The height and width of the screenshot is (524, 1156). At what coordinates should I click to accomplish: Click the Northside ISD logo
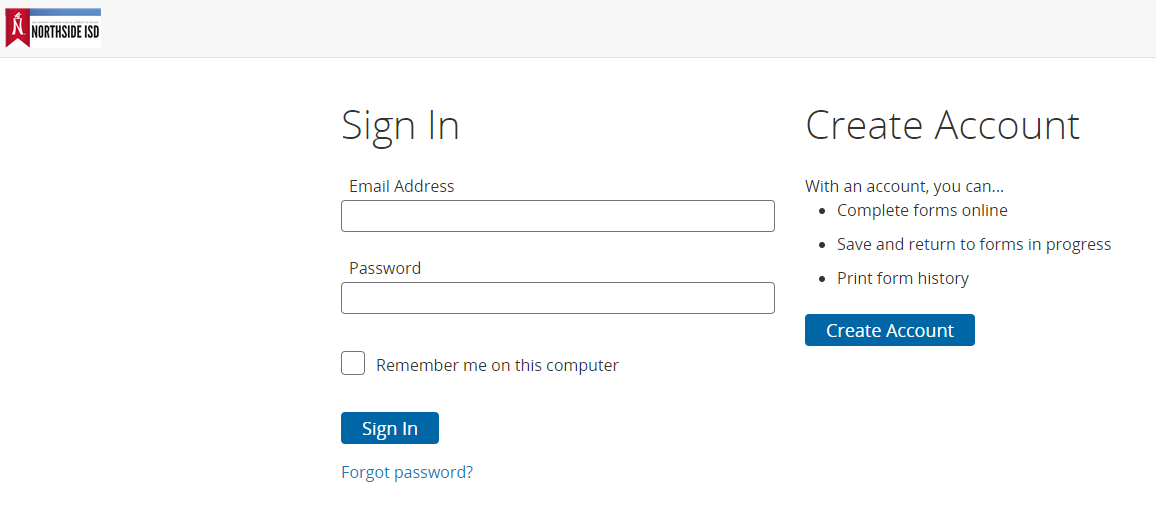[x=53, y=28]
